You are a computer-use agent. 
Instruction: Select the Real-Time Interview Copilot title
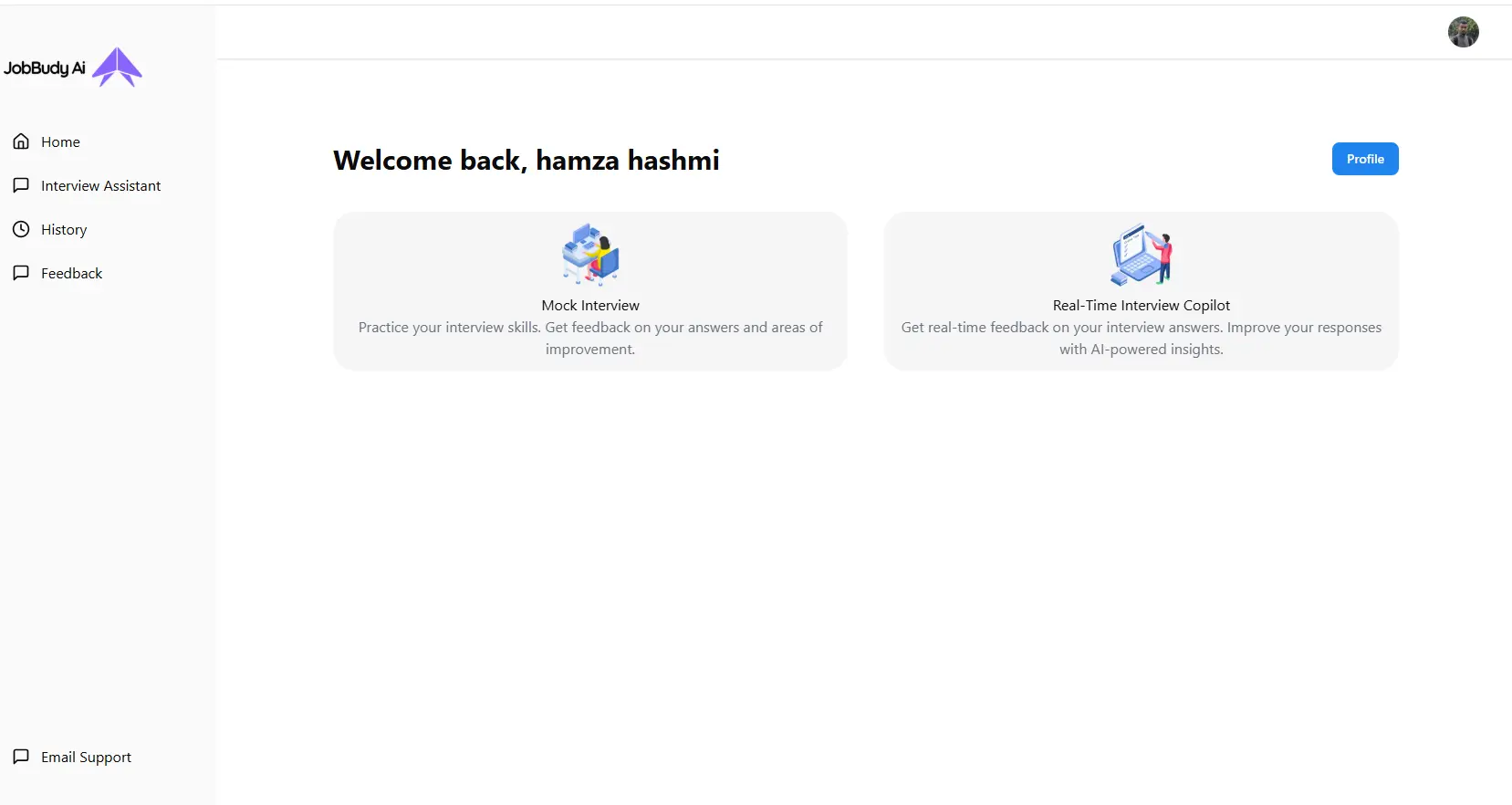[x=1141, y=306]
